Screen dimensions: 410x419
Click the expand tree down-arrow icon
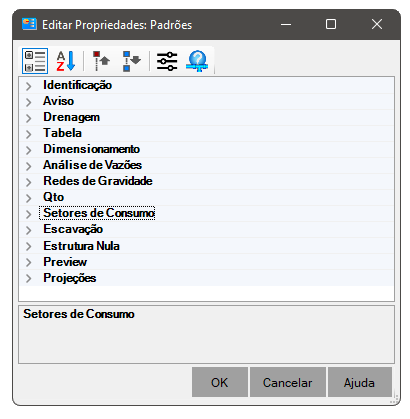[x=132, y=61]
